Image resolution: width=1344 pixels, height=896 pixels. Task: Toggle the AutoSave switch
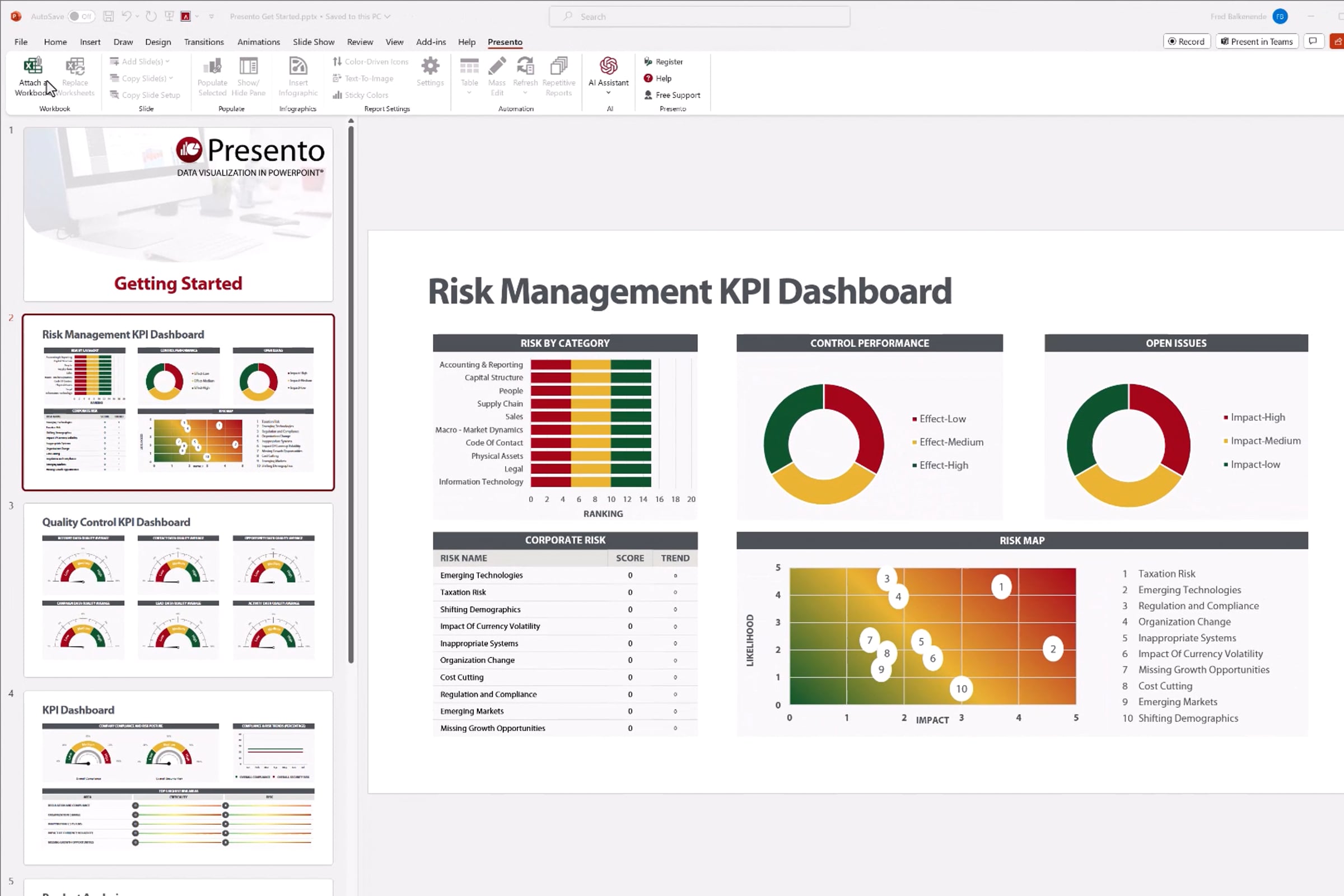pos(81,17)
